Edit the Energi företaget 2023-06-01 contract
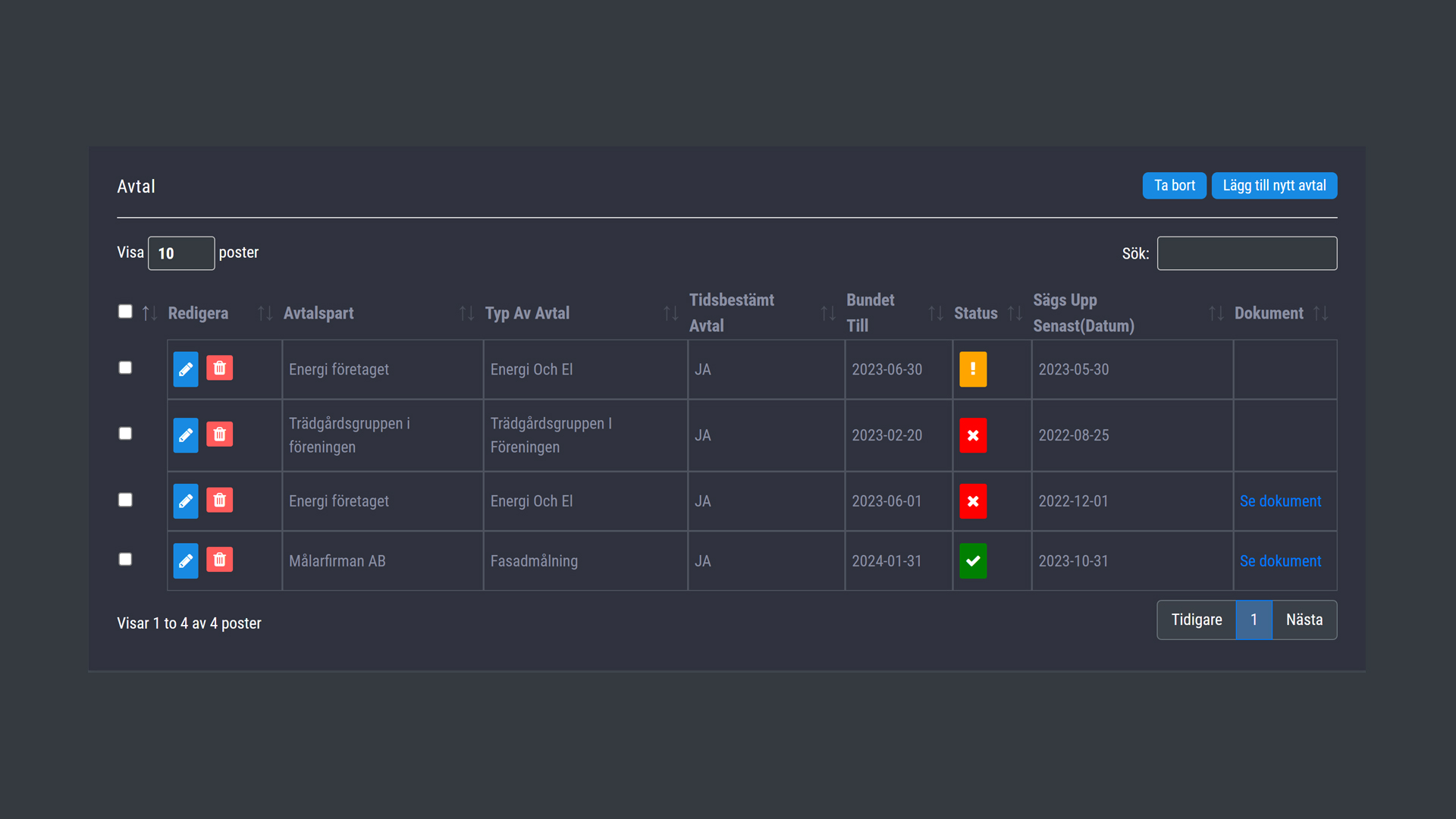1456x819 pixels. tap(186, 501)
